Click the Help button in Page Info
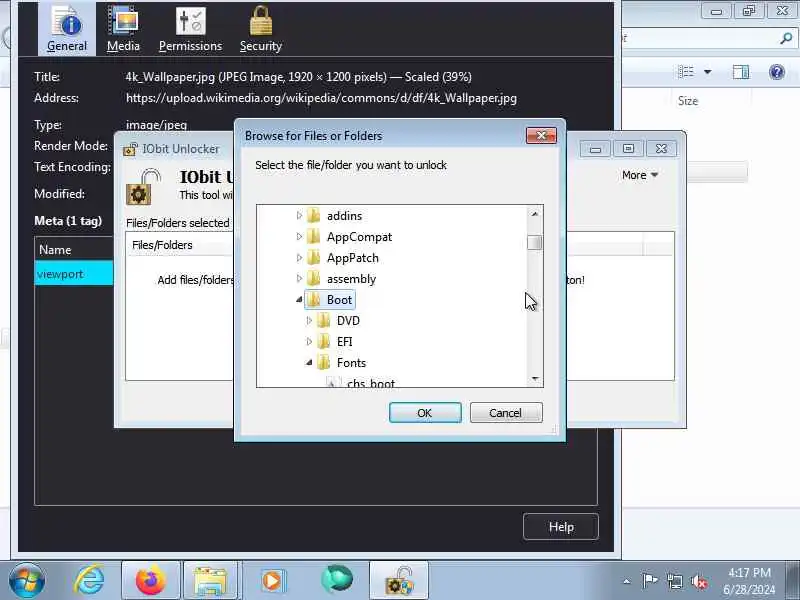 561,527
